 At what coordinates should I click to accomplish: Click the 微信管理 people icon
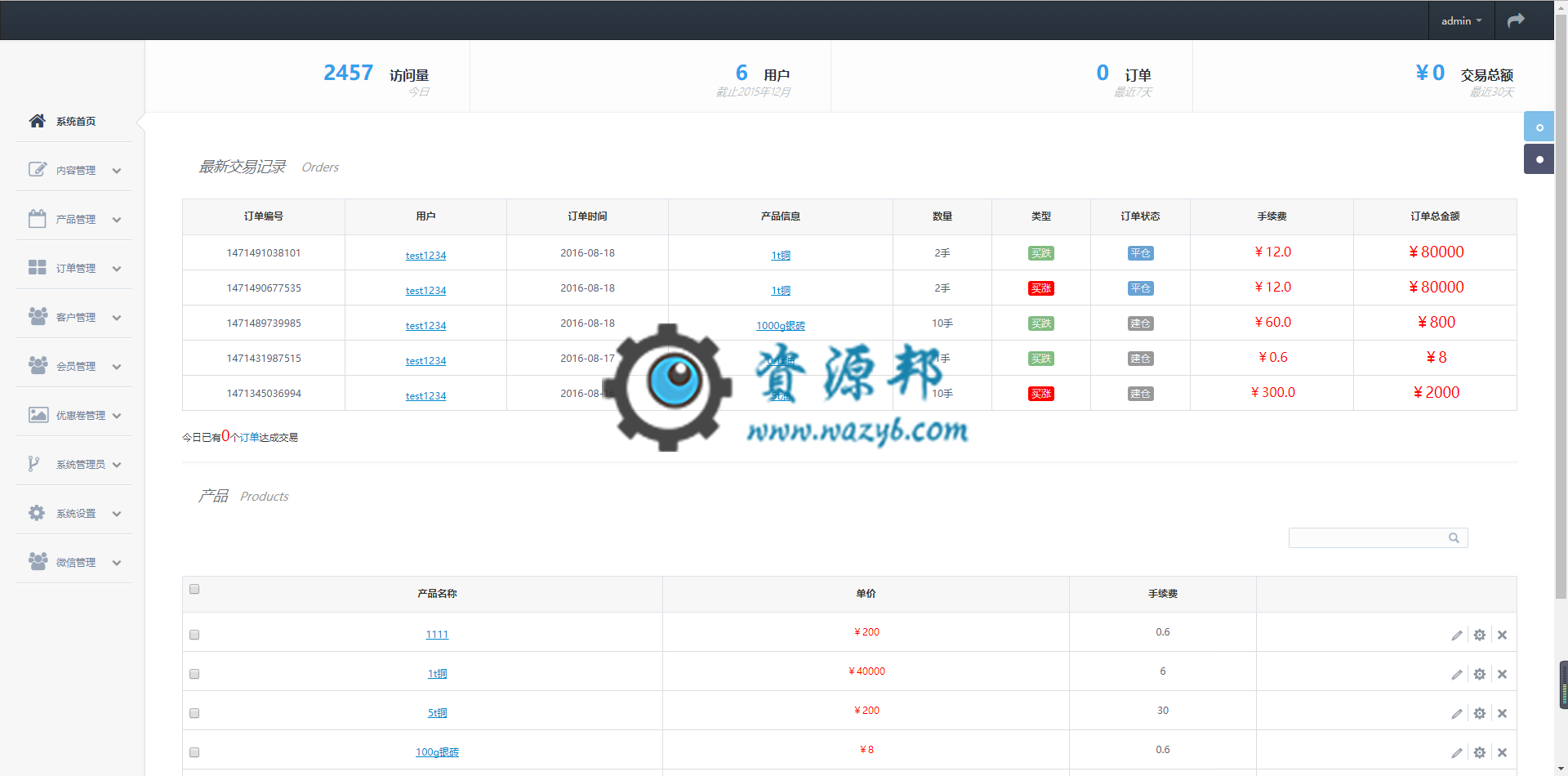point(38,561)
